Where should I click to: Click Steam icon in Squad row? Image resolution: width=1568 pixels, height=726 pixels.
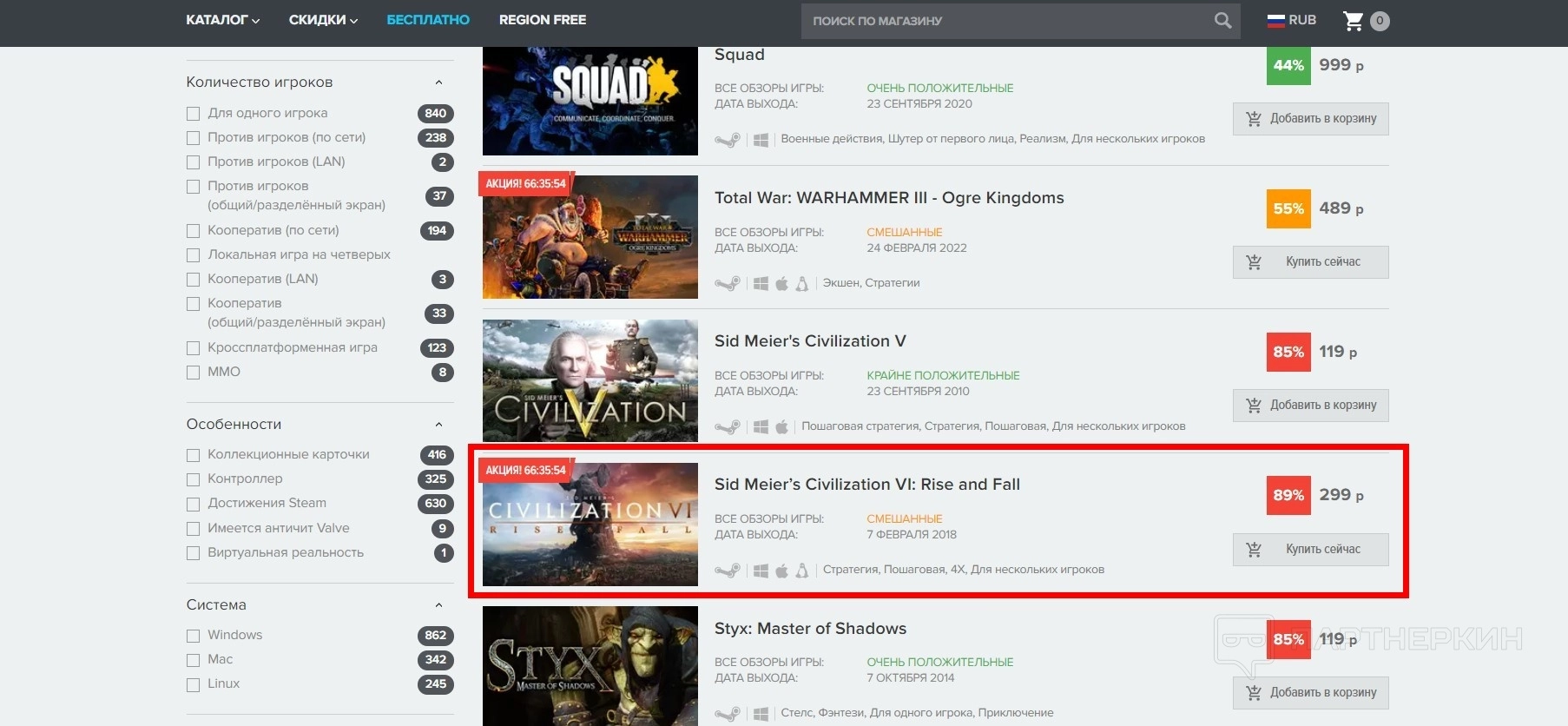(728, 140)
